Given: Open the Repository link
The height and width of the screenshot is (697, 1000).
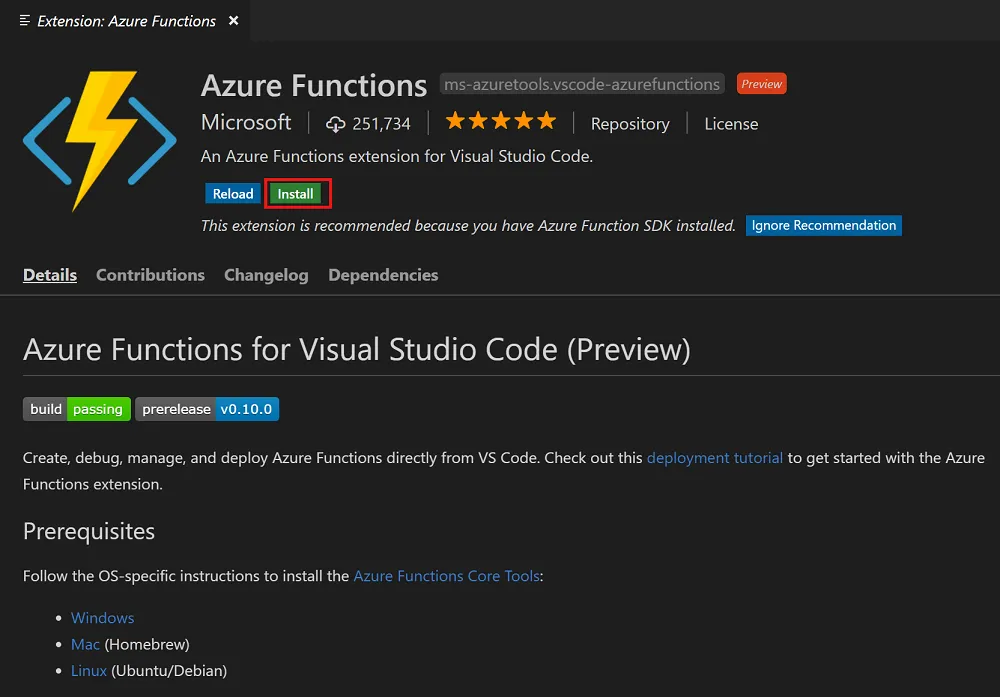Looking at the screenshot, I should coord(630,124).
